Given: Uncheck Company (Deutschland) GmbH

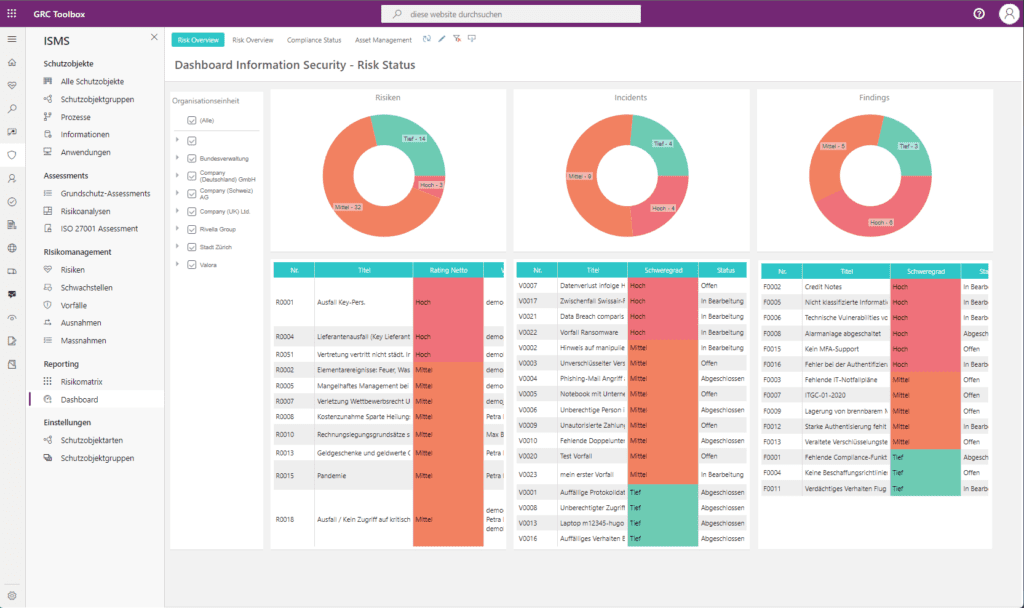Looking at the screenshot, I should (x=191, y=176).
